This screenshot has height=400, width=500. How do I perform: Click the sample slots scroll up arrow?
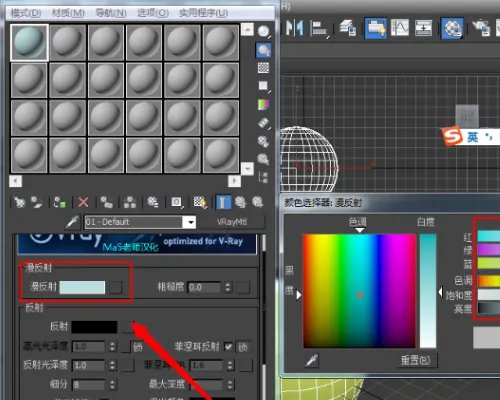point(247,29)
